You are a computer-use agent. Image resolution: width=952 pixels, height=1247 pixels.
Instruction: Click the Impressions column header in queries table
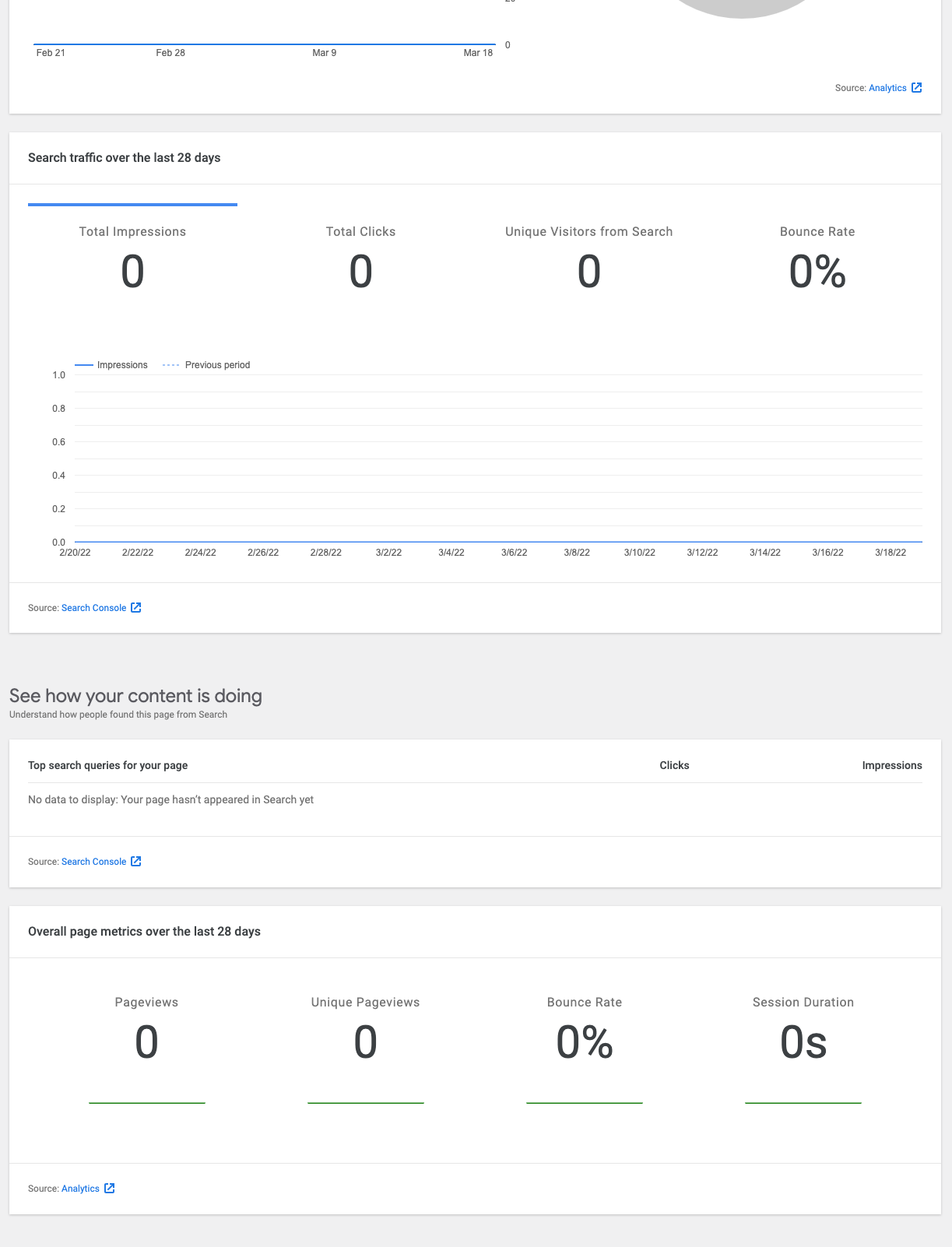coord(892,765)
